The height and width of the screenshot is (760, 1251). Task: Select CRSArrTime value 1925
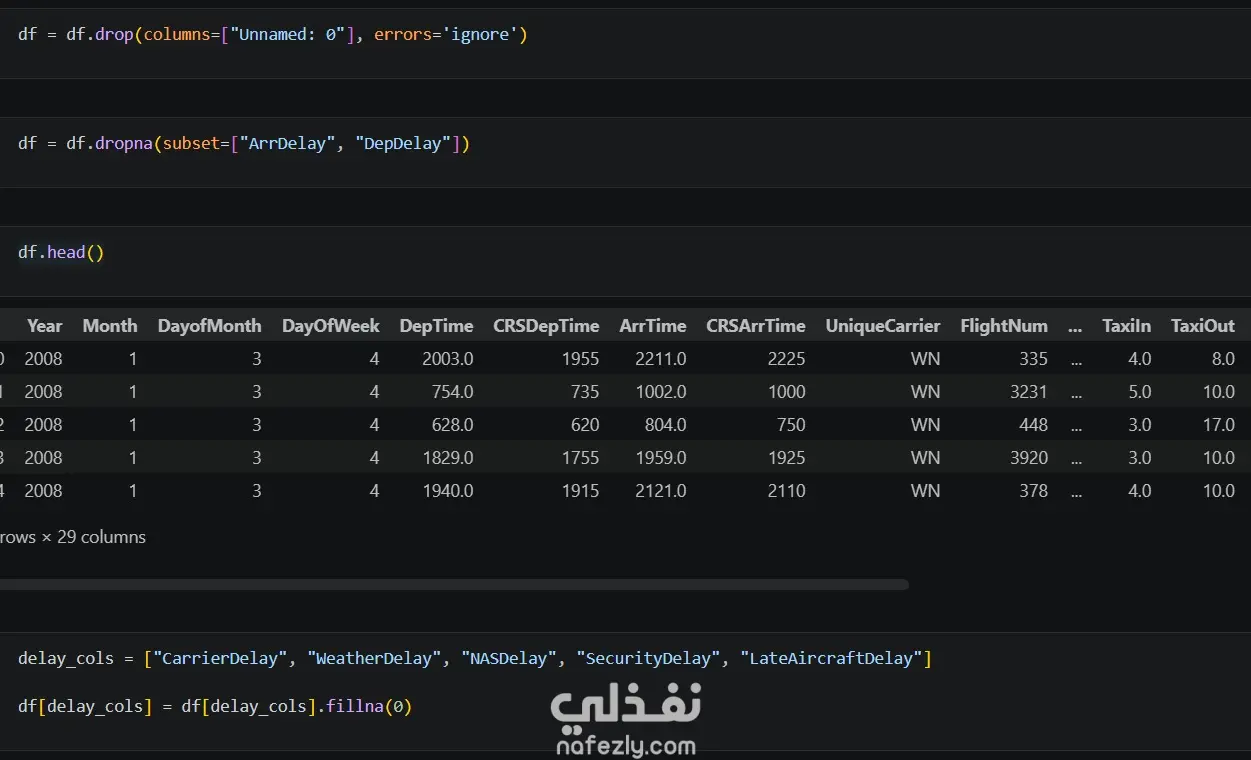click(787, 458)
